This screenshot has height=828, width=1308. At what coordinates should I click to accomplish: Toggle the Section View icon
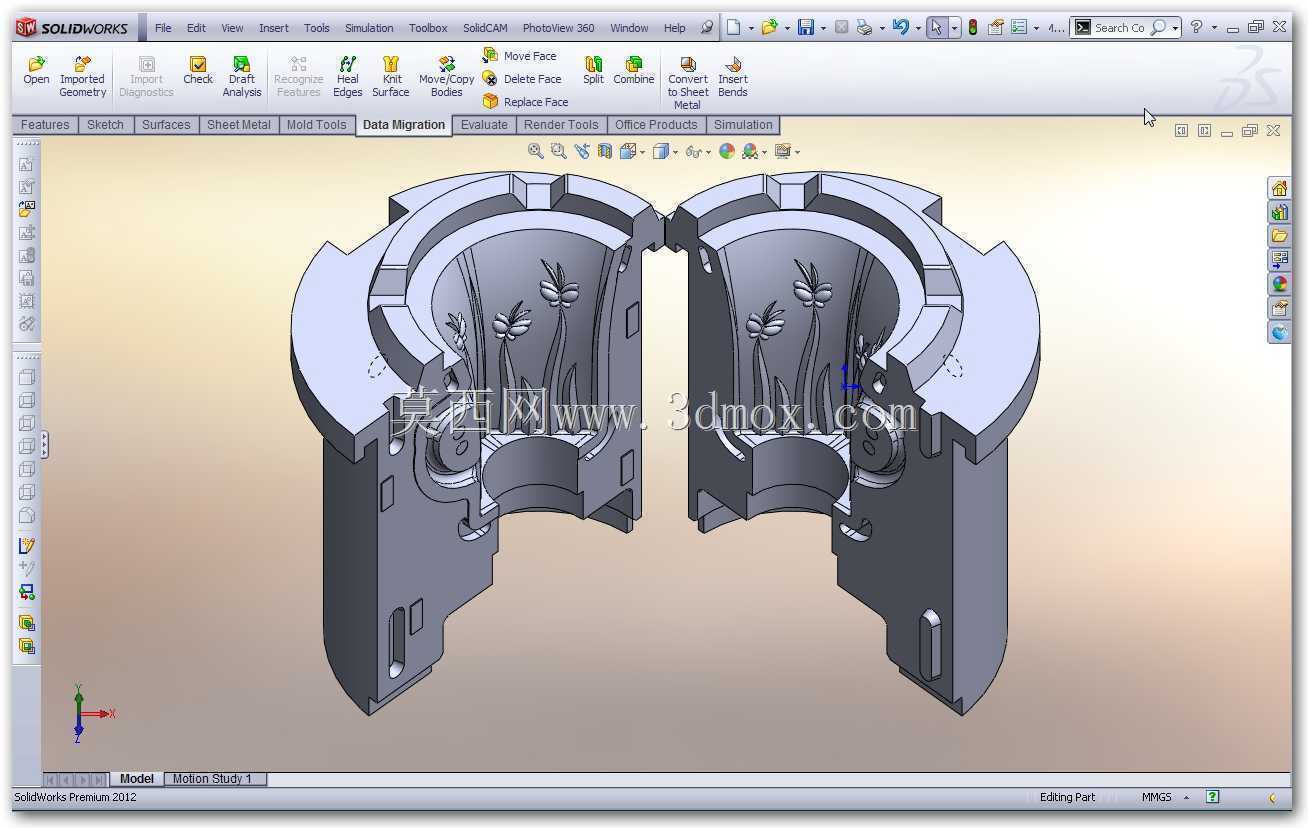[605, 151]
